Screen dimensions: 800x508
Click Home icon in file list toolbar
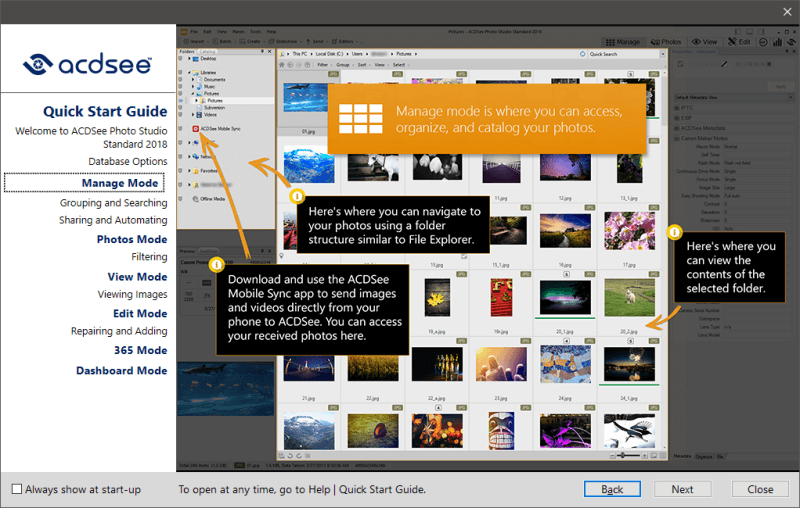[282, 65]
